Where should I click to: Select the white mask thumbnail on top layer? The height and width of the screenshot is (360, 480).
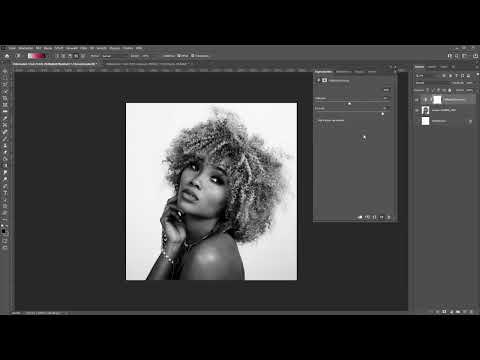(x=437, y=99)
